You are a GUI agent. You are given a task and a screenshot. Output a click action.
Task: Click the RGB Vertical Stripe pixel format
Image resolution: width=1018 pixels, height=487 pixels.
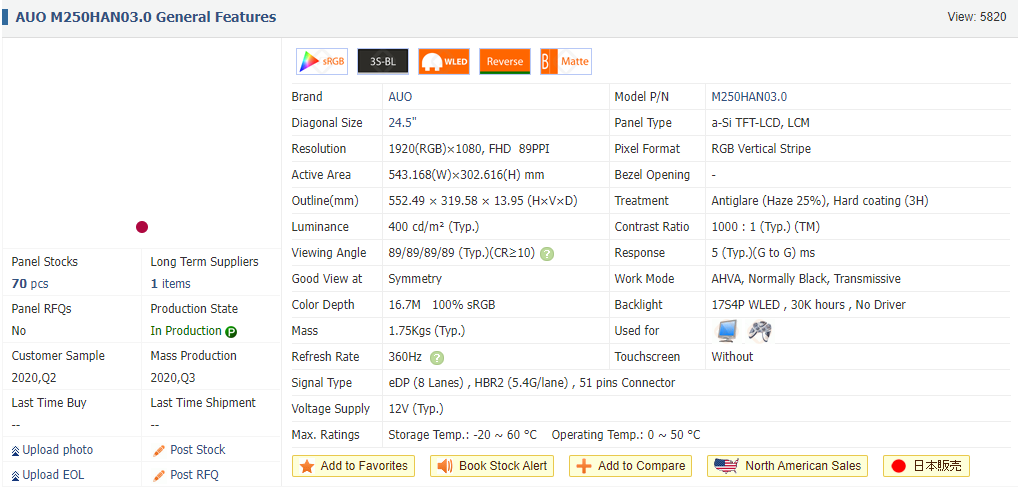(x=761, y=149)
